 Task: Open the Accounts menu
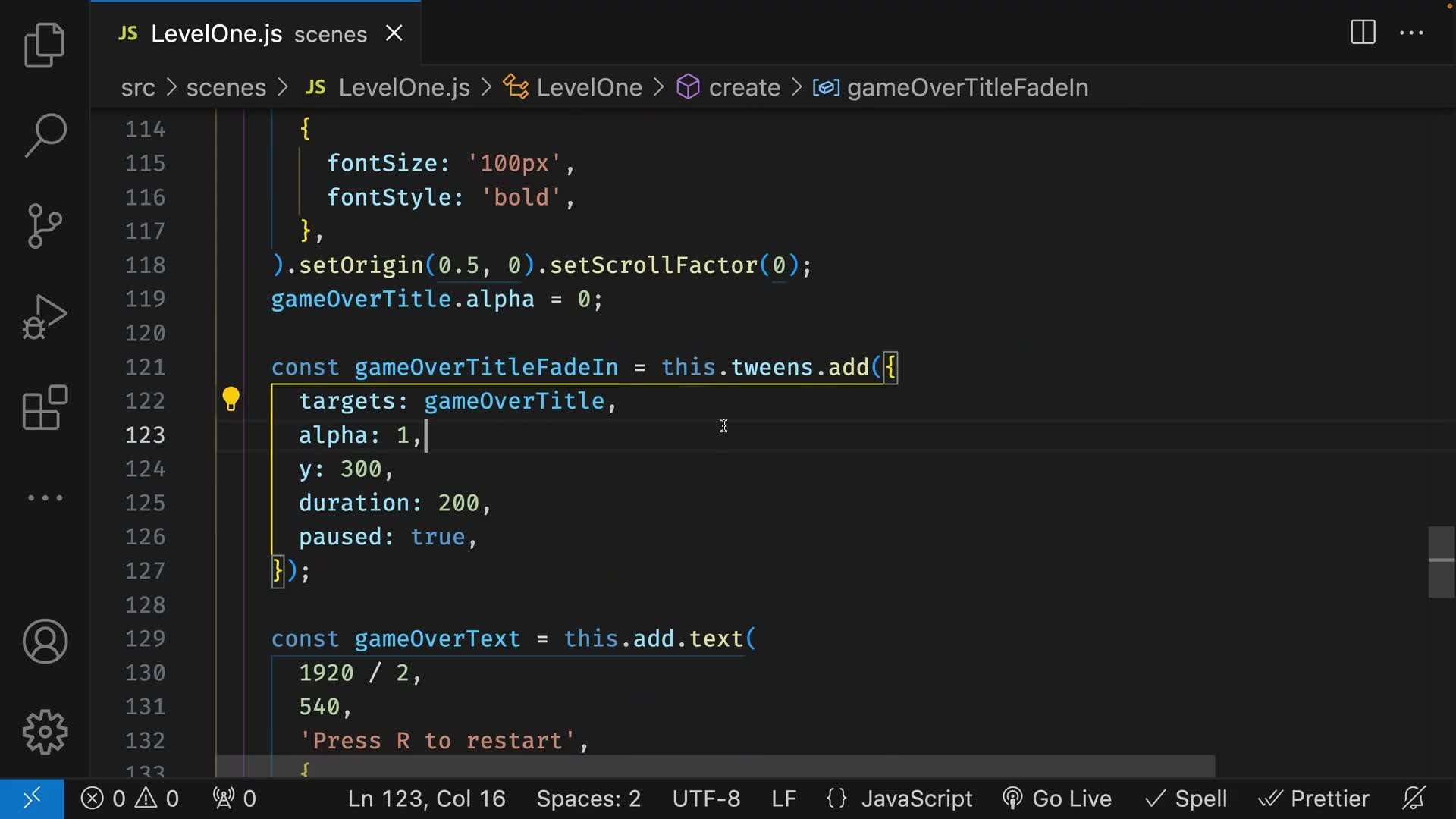45,641
